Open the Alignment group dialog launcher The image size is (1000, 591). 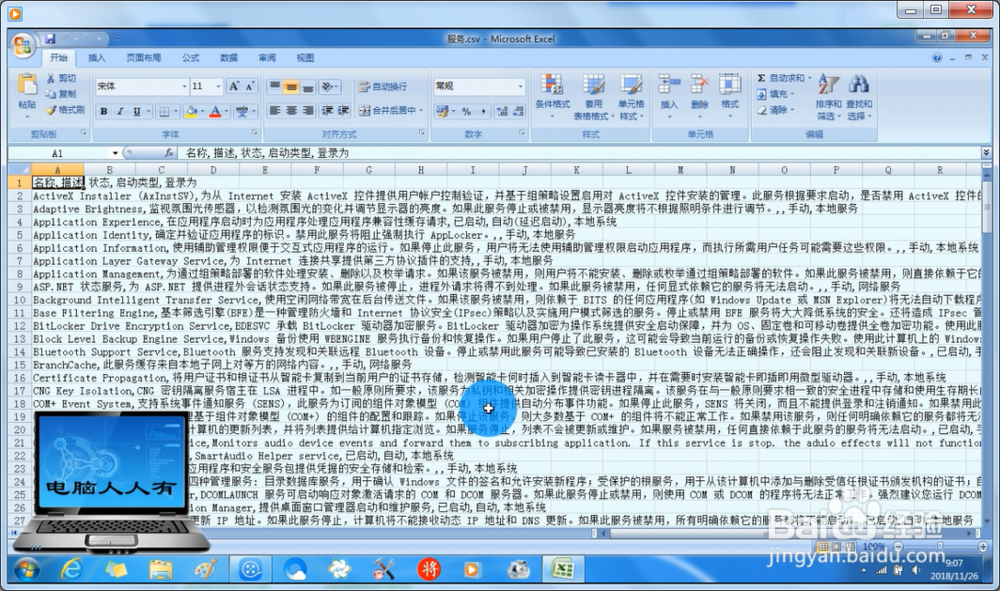click(x=422, y=133)
